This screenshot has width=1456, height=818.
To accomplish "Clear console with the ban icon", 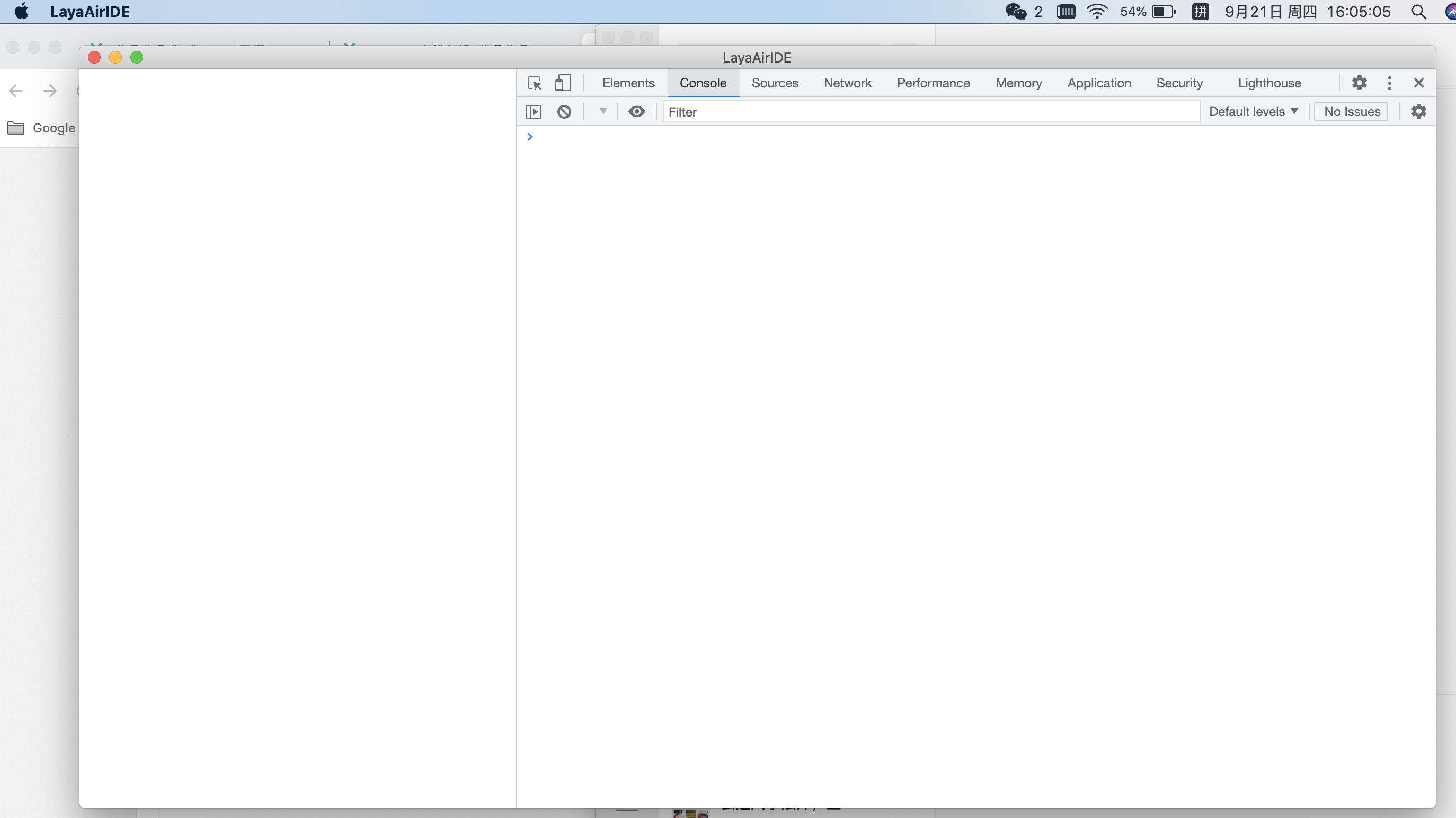I will tap(564, 112).
